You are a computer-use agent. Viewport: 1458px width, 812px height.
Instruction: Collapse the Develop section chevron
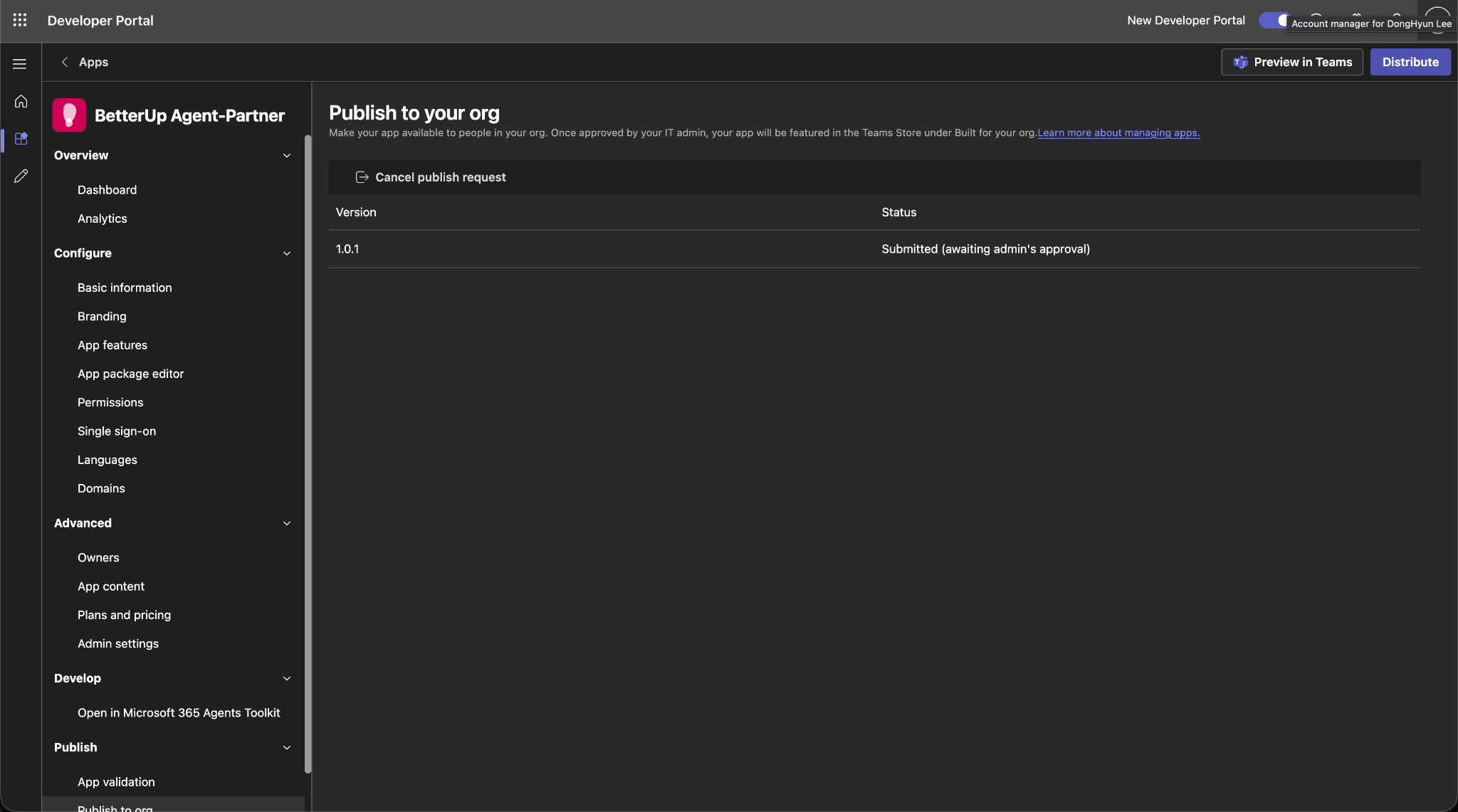287,678
